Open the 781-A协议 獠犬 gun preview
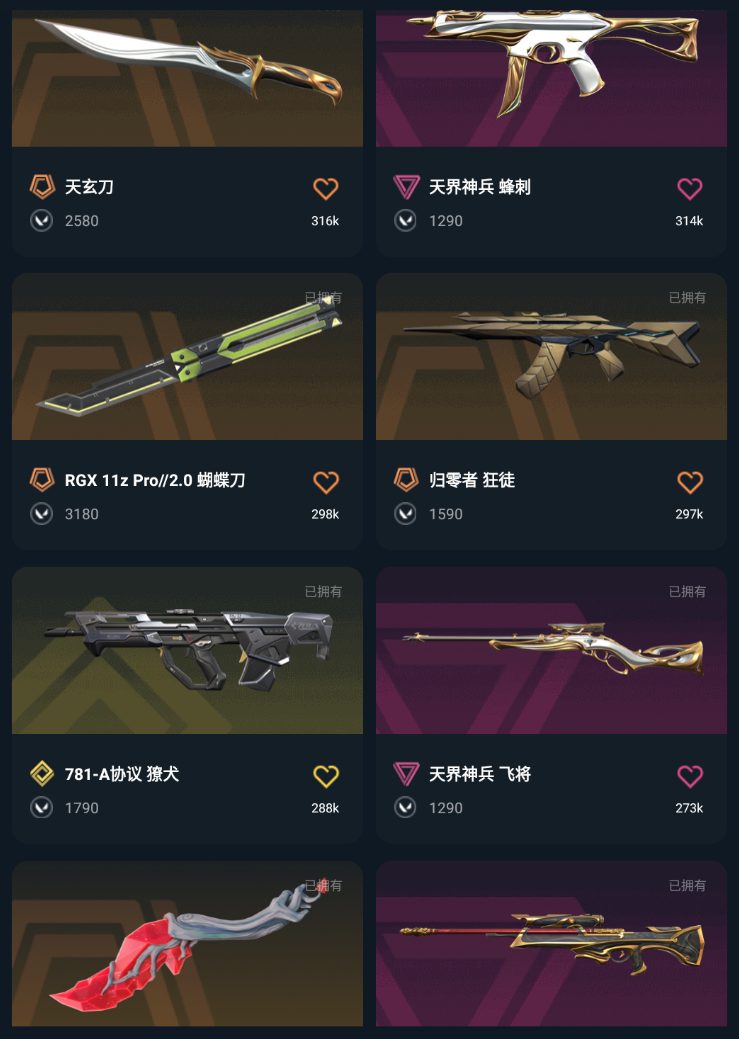Image resolution: width=739 pixels, height=1039 pixels. pyautogui.click(x=188, y=650)
